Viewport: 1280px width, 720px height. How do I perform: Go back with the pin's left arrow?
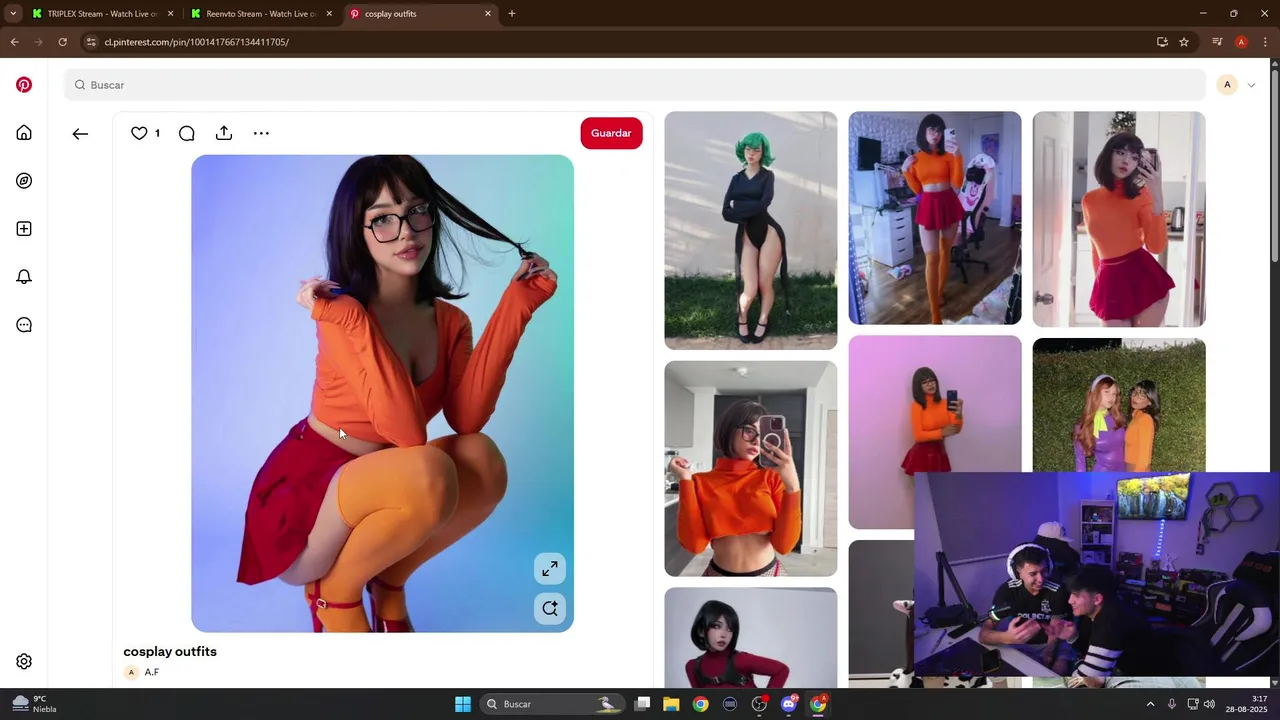tap(80, 133)
